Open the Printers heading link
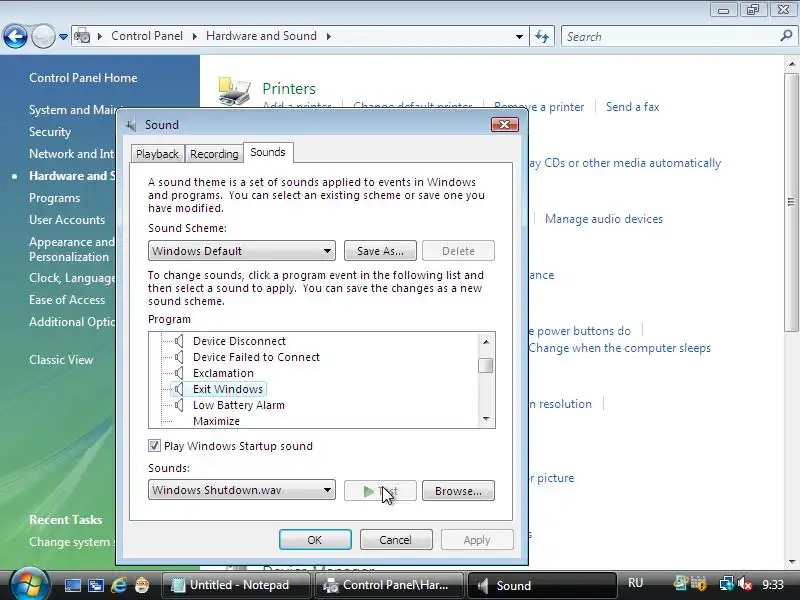800x600 pixels. (289, 89)
